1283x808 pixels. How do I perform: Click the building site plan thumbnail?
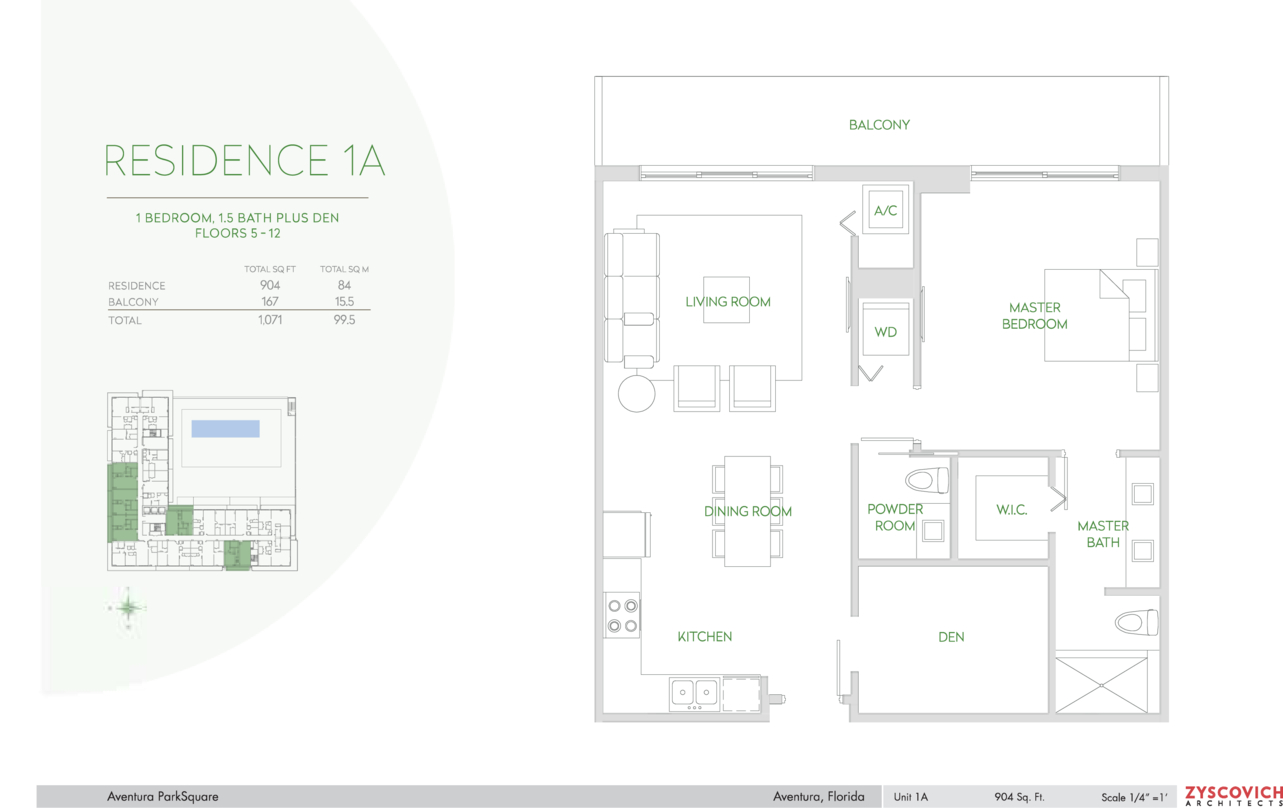(x=202, y=482)
